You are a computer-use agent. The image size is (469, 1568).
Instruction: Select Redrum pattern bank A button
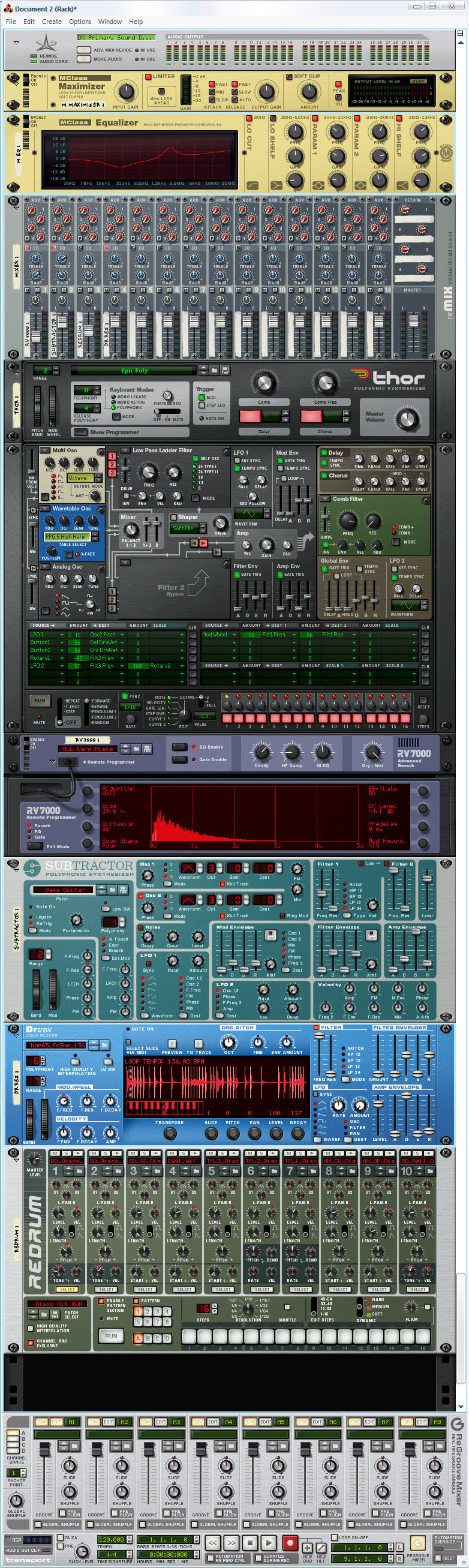click(x=138, y=1338)
